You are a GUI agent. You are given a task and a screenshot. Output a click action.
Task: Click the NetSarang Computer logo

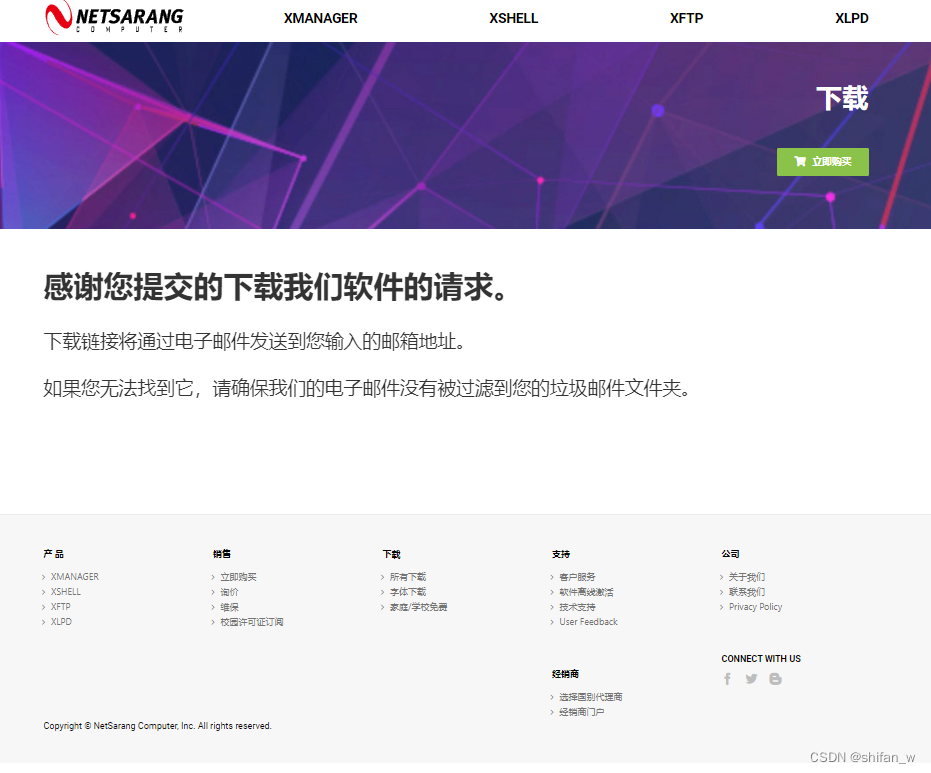[x=115, y=17]
